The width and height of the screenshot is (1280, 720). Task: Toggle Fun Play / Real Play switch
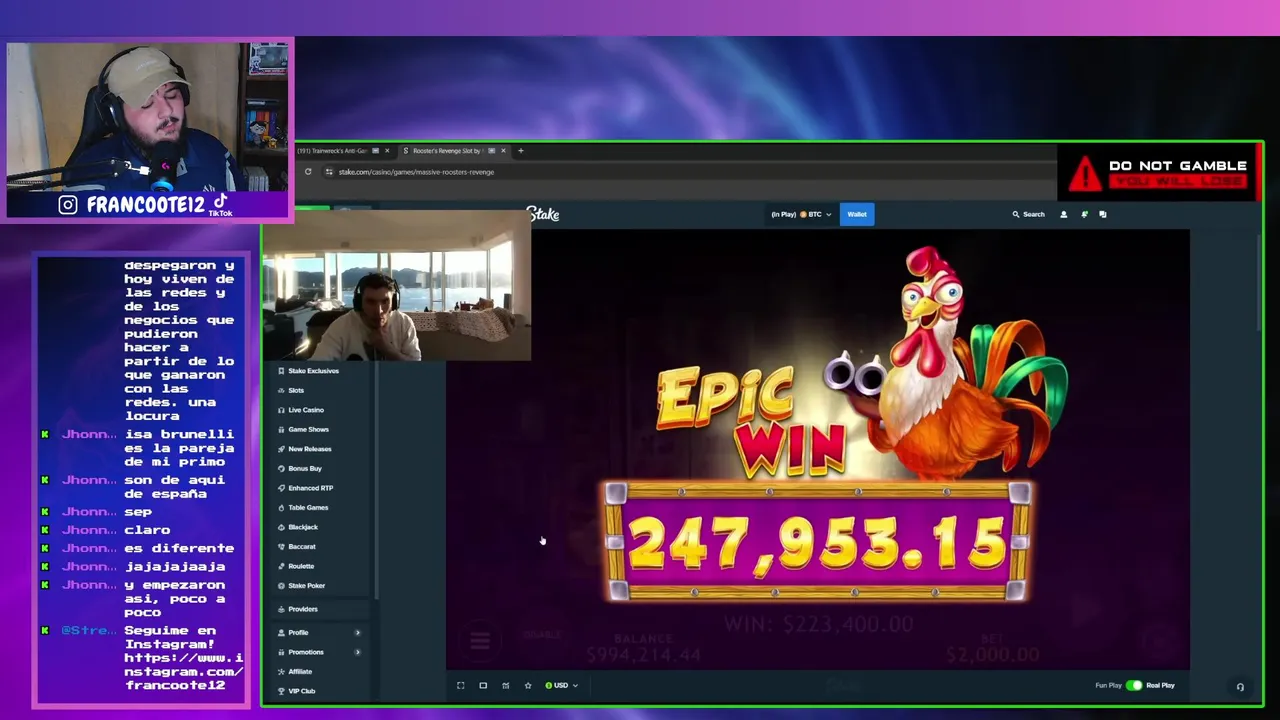click(1134, 685)
